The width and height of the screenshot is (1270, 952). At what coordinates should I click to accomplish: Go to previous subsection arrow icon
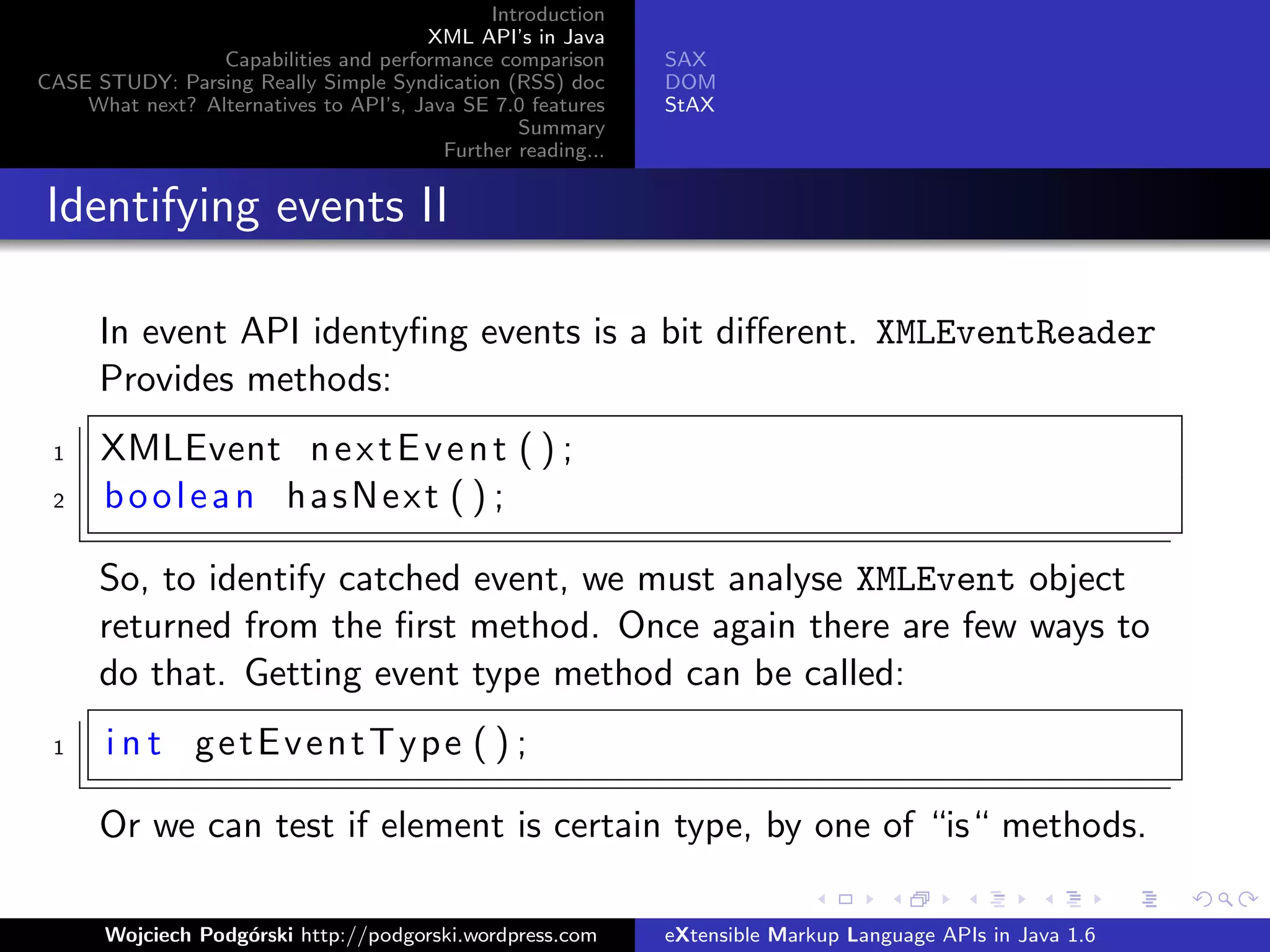[x=974, y=899]
